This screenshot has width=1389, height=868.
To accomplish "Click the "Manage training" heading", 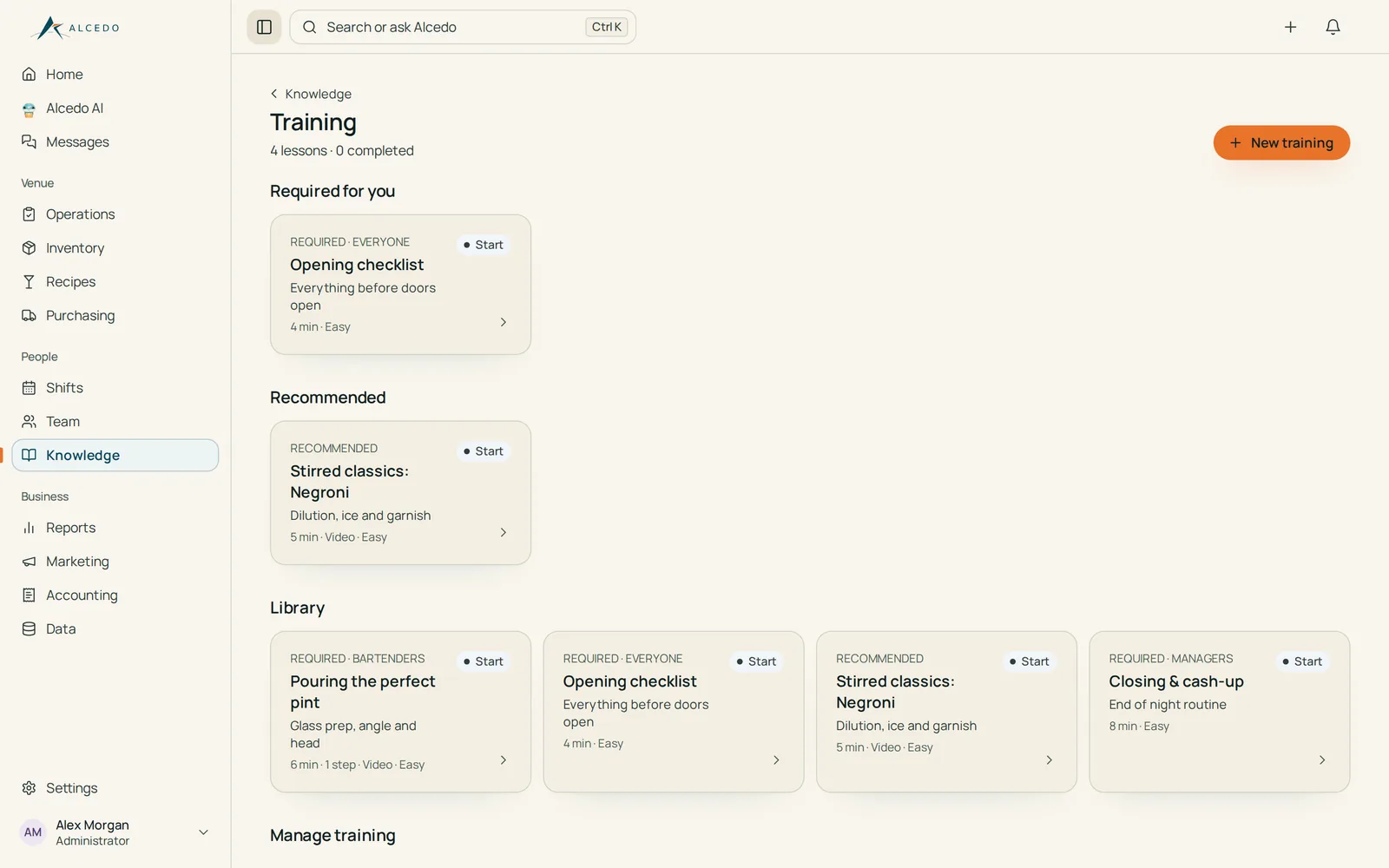I will (x=332, y=836).
